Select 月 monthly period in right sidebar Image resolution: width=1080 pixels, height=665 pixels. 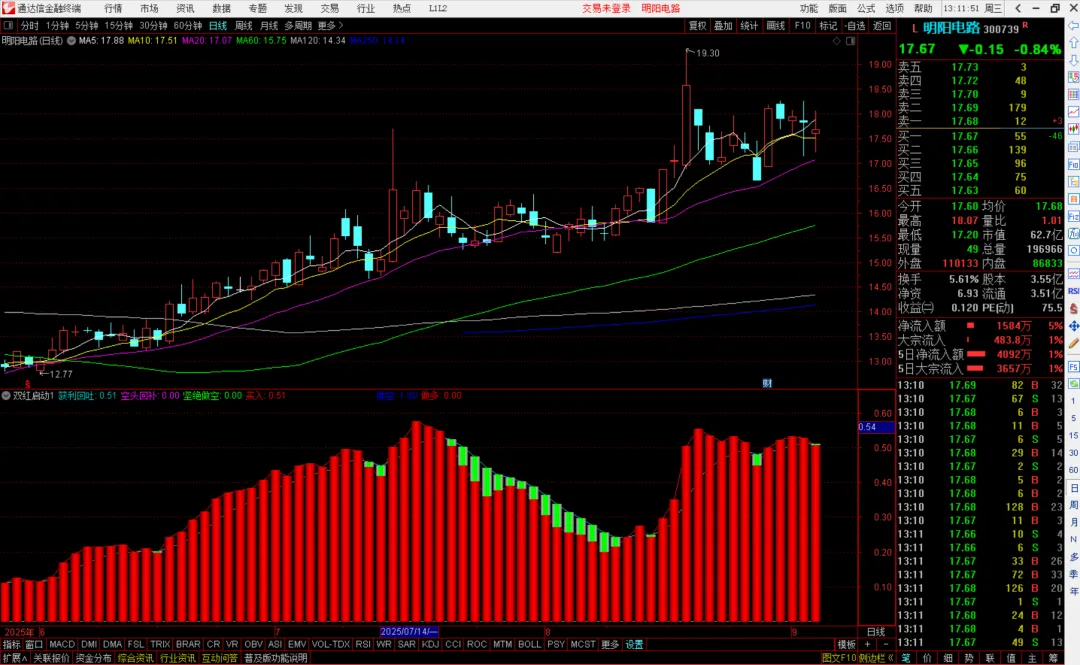click(1074, 522)
